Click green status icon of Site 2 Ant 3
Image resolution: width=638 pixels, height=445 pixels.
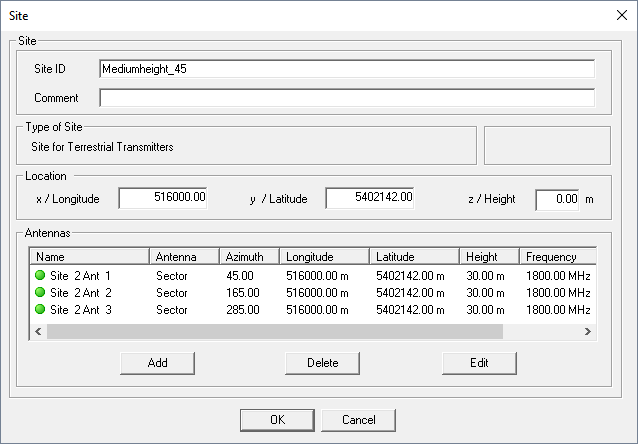tap(41, 310)
